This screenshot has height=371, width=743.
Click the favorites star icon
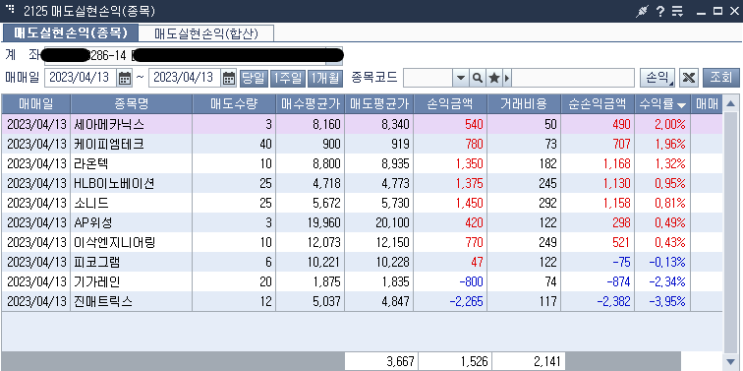(x=494, y=78)
